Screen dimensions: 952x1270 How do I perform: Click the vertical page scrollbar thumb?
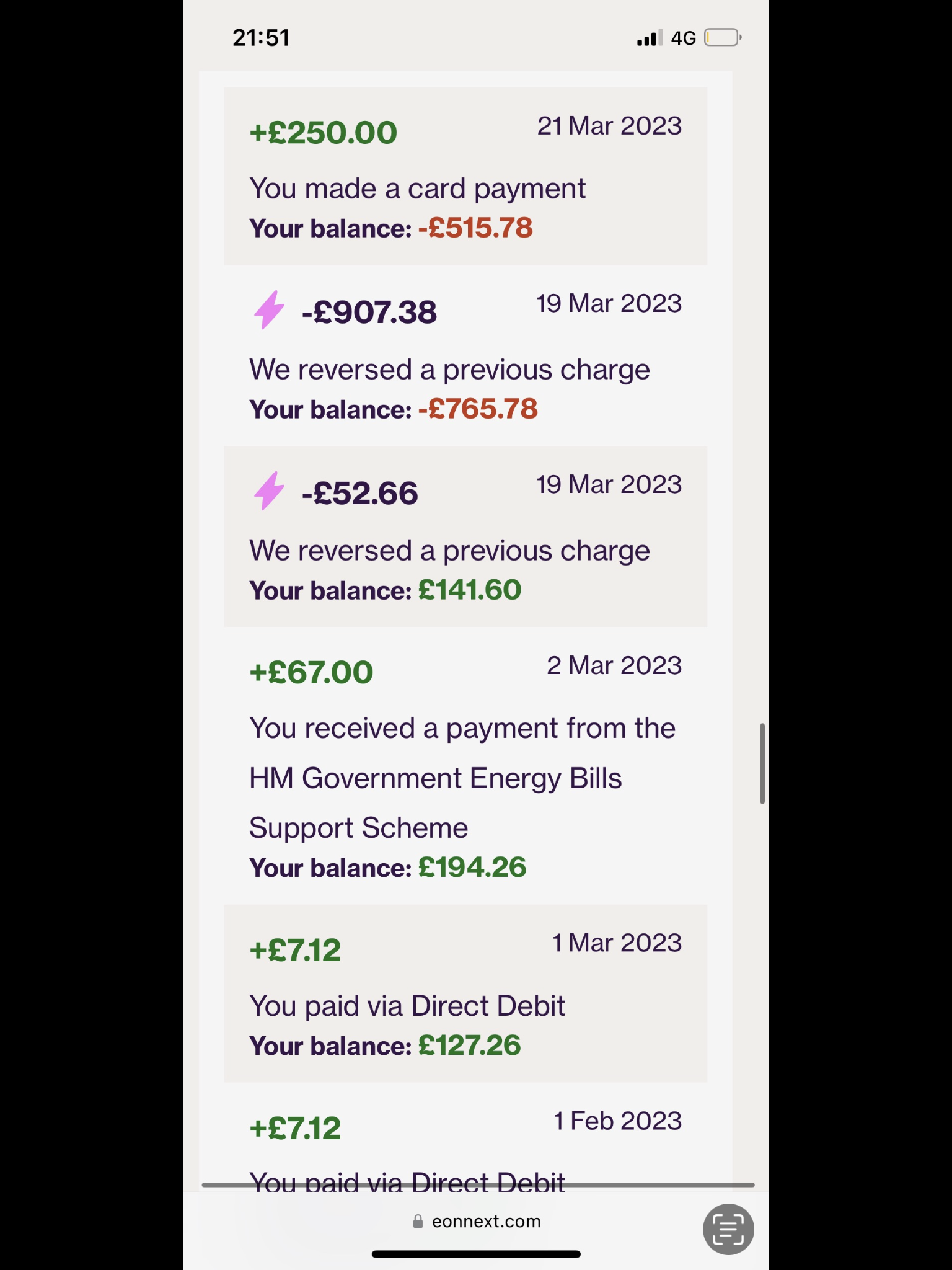tap(762, 763)
